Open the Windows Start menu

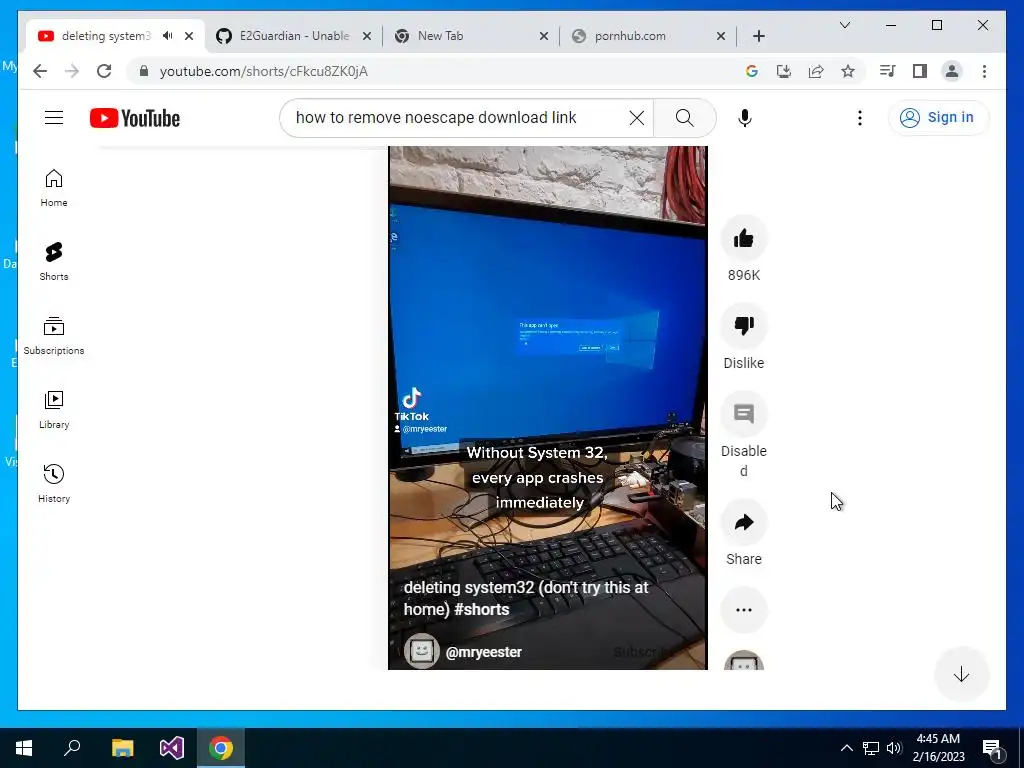(24, 748)
